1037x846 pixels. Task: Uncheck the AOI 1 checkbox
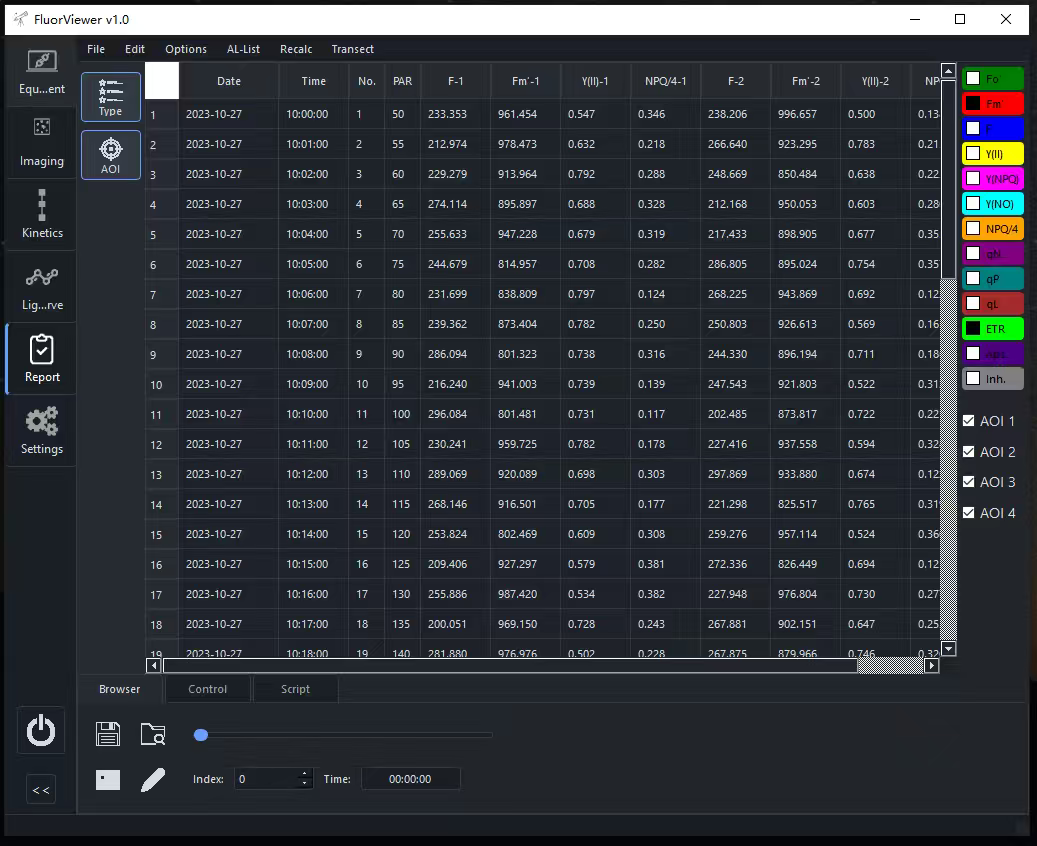coord(968,421)
